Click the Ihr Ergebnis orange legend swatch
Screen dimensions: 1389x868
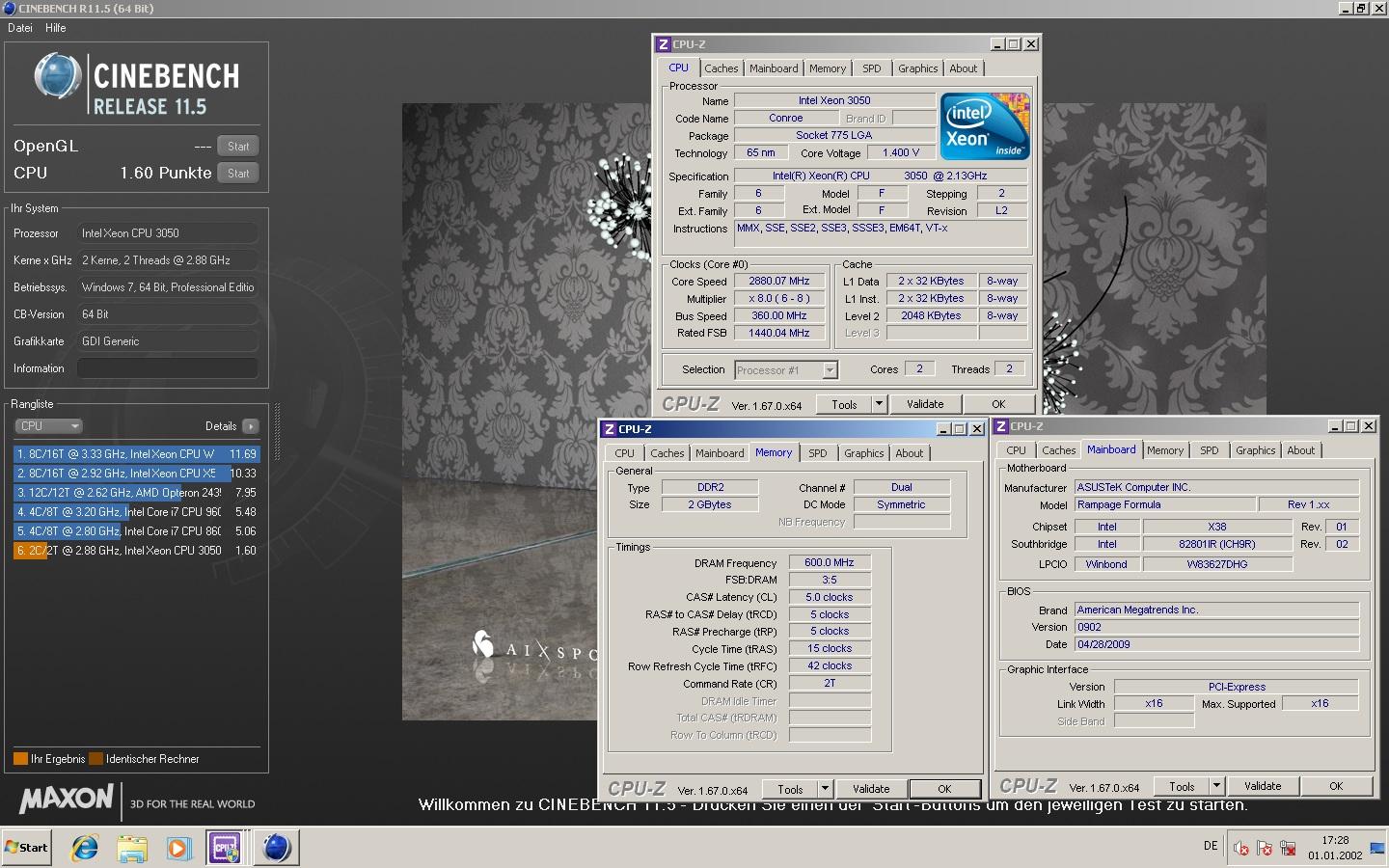[x=20, y=759]
